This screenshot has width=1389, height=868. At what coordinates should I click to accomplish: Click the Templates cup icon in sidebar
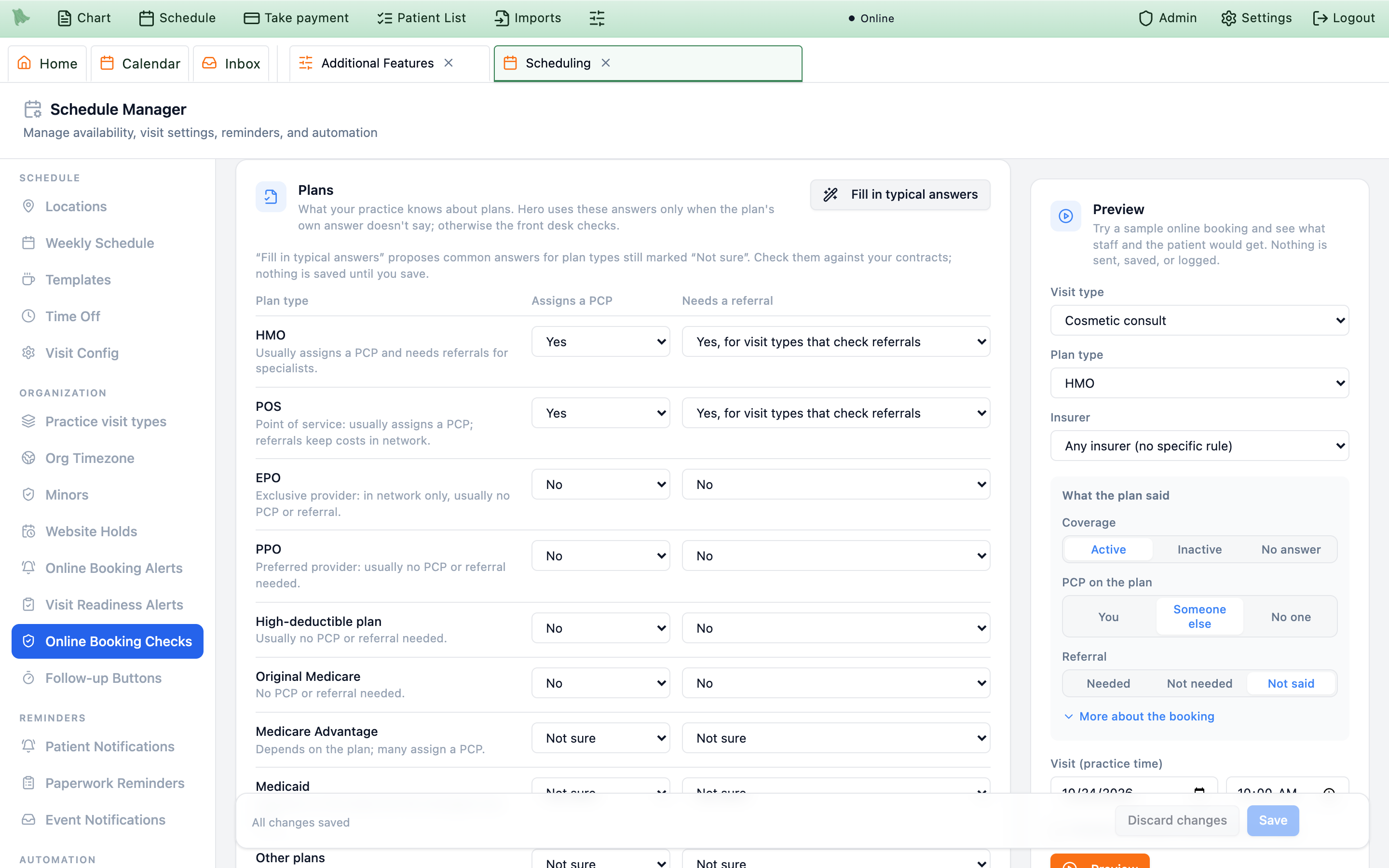pyautogui.click(x=28, y=280)
